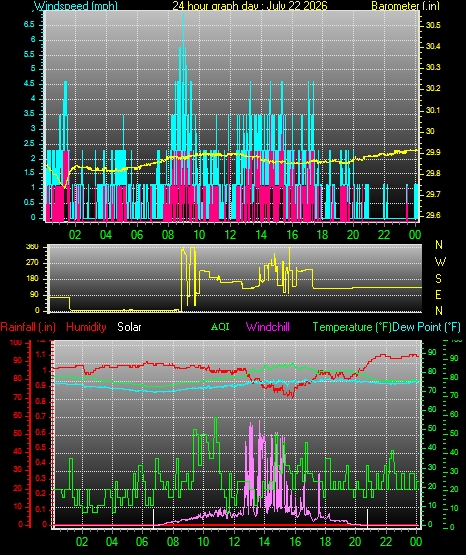The height and width of the screenshot is (555, 466).
Task: Click the "29.6" barometer scale value
Action: tap(433, 215)
